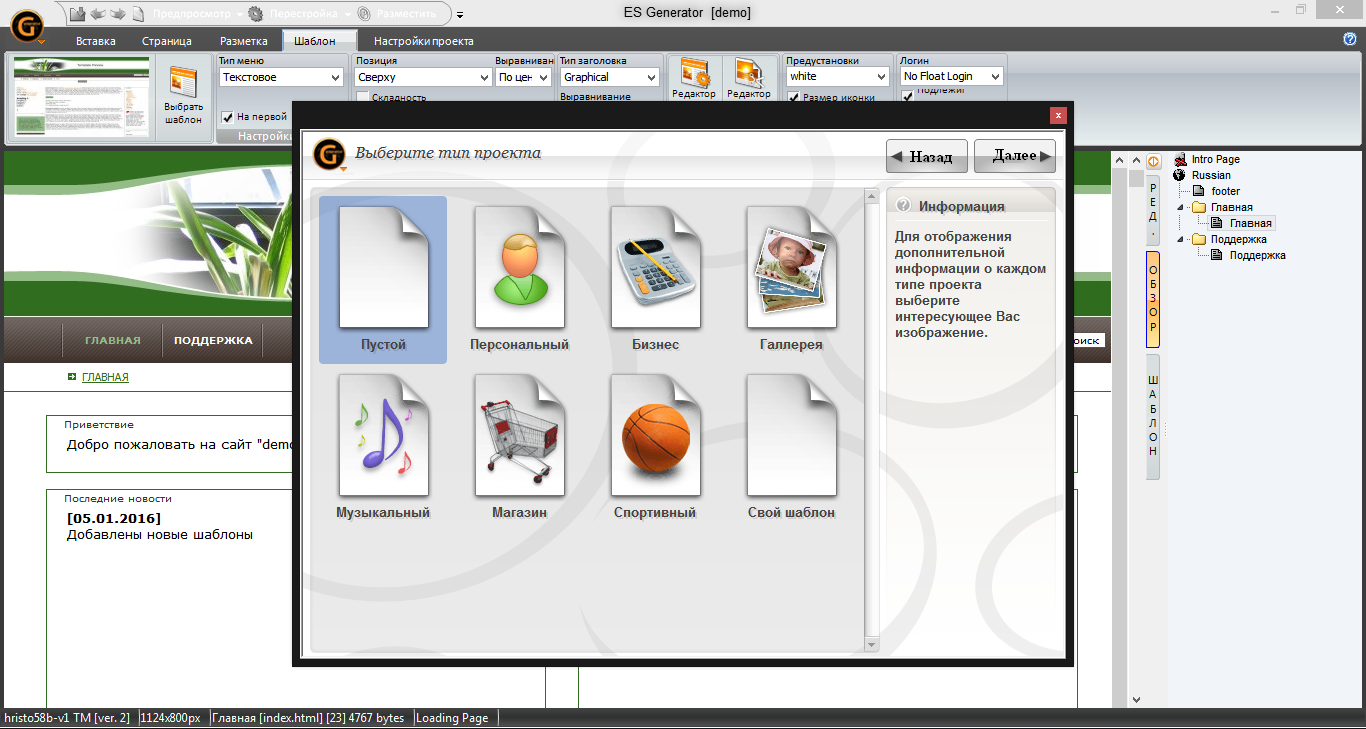The height and width of the screenshot is (729, 1366).
Task: Open the Настройки проекта tab
Action: pyautogui.click(x=423, y=41)
